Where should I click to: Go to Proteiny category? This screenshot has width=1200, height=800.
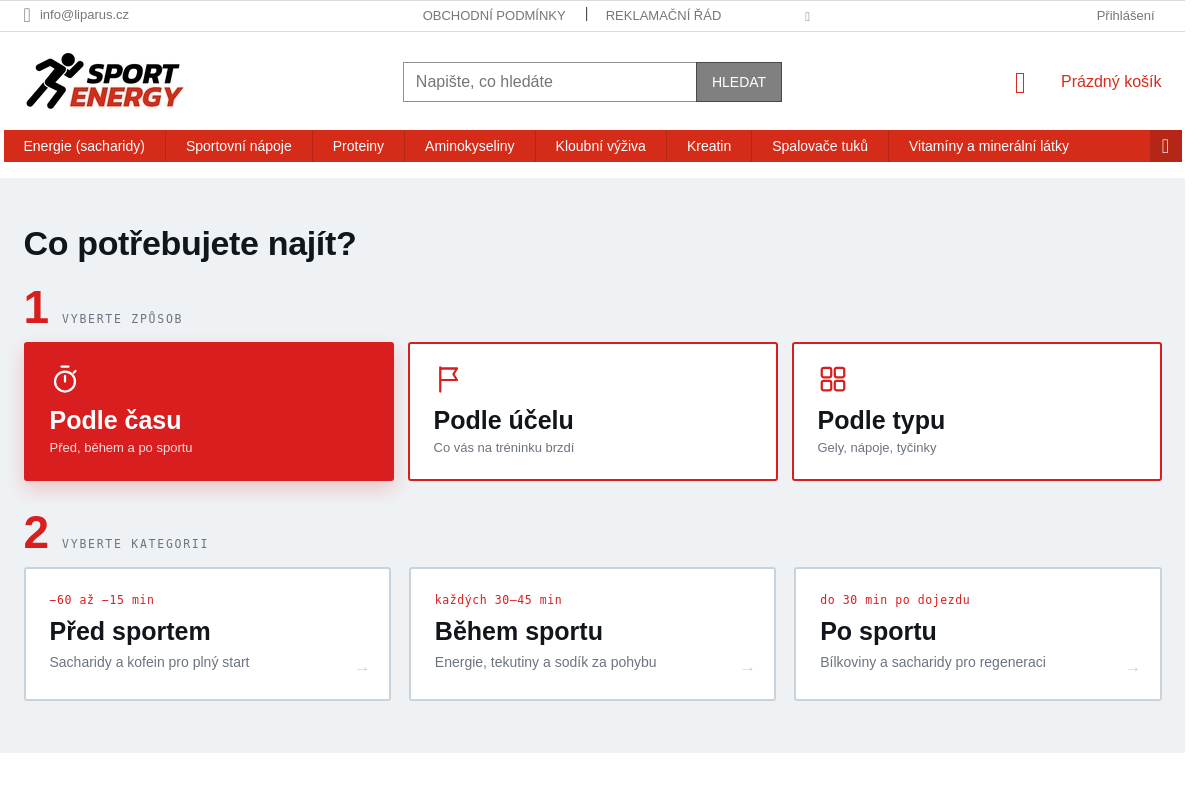tap(358, 146)
